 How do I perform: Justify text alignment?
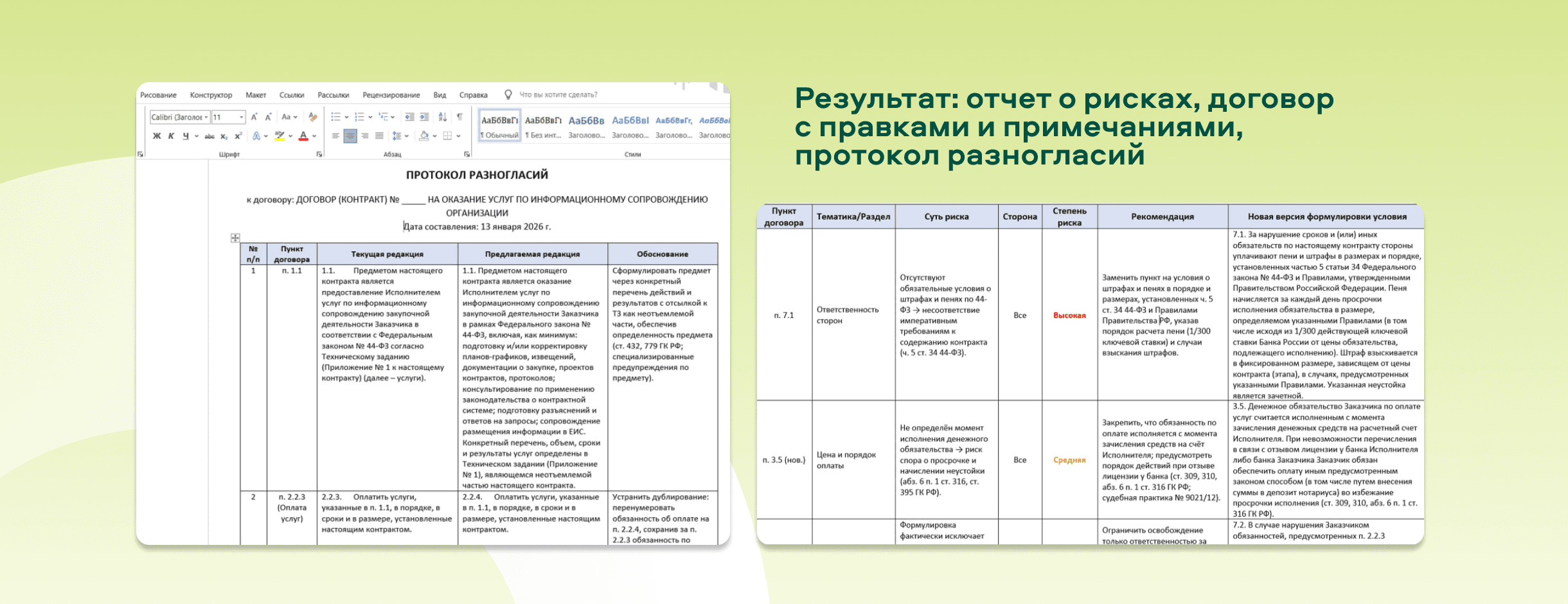(379, 136)
